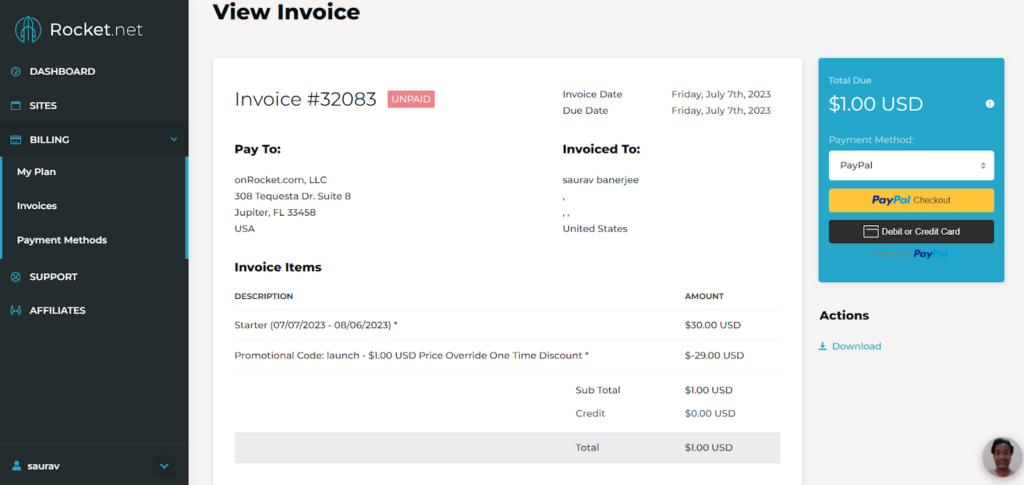This screenshot has height=485, width=1024.
Task: Pay with Debit or Credit Card
Action: click(911, 231)
